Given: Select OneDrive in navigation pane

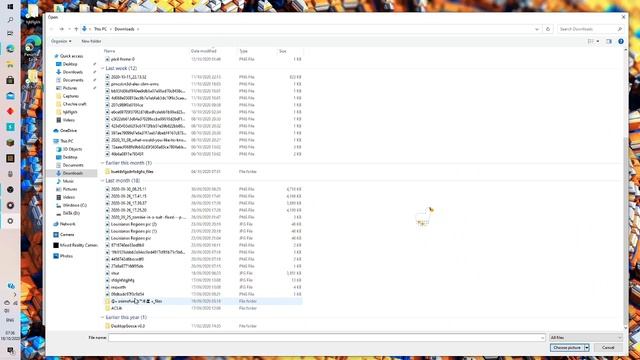Looking at the screenshot, I should pyautogui.click(x=68, y=131).
